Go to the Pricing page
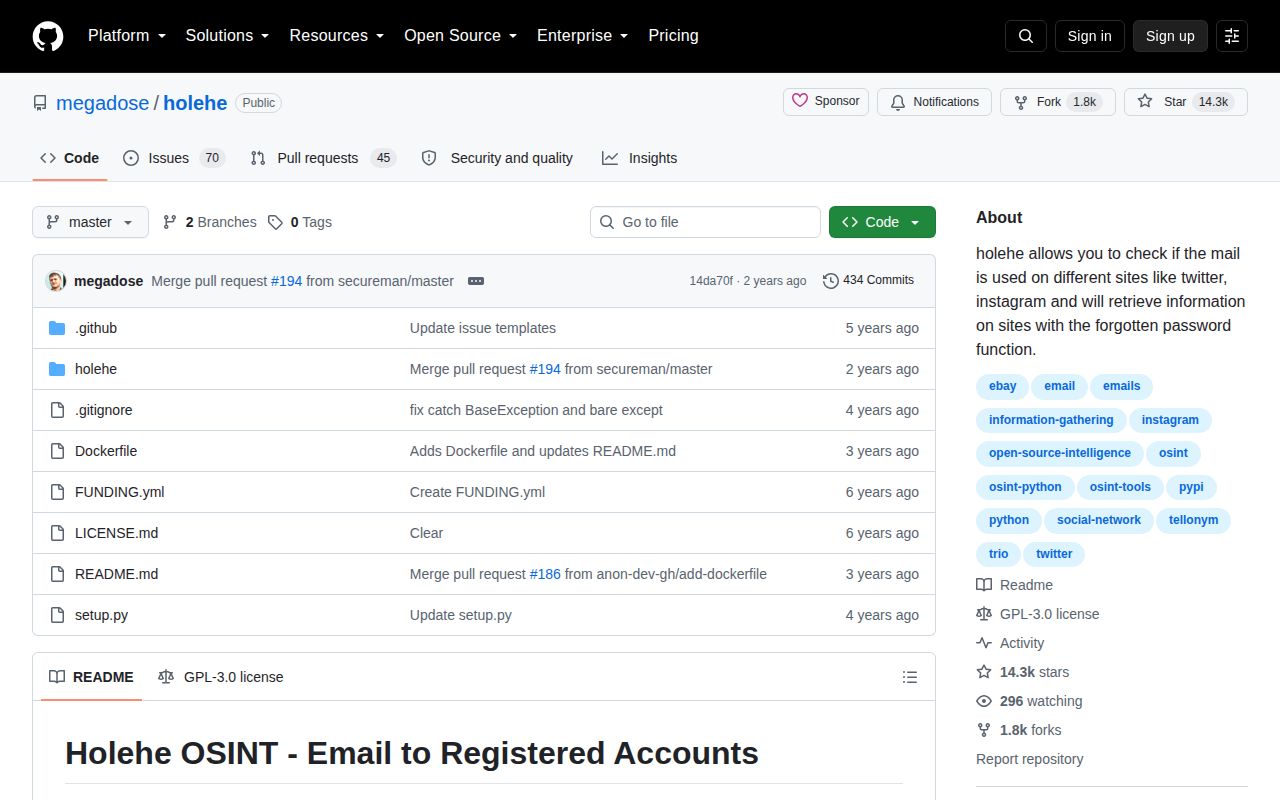The height and width of the screenshot is (800, 1280). tap(673, 36)
